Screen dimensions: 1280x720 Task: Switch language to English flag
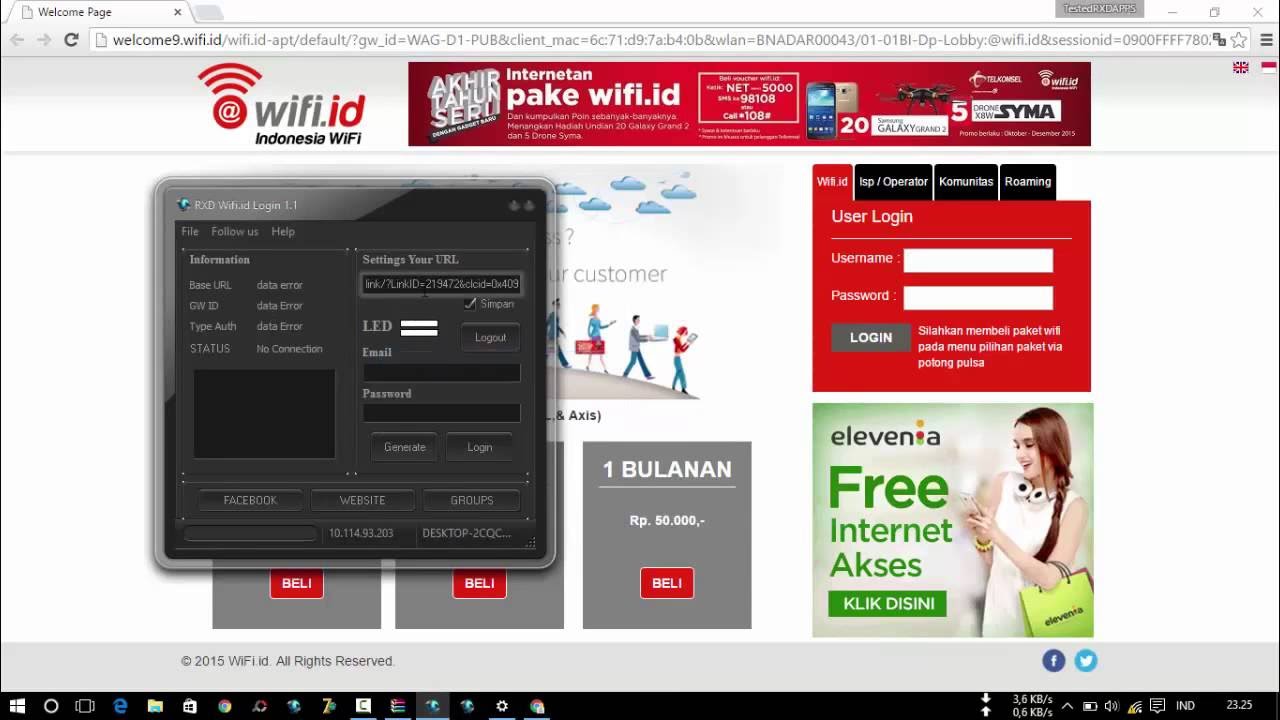1241,67
